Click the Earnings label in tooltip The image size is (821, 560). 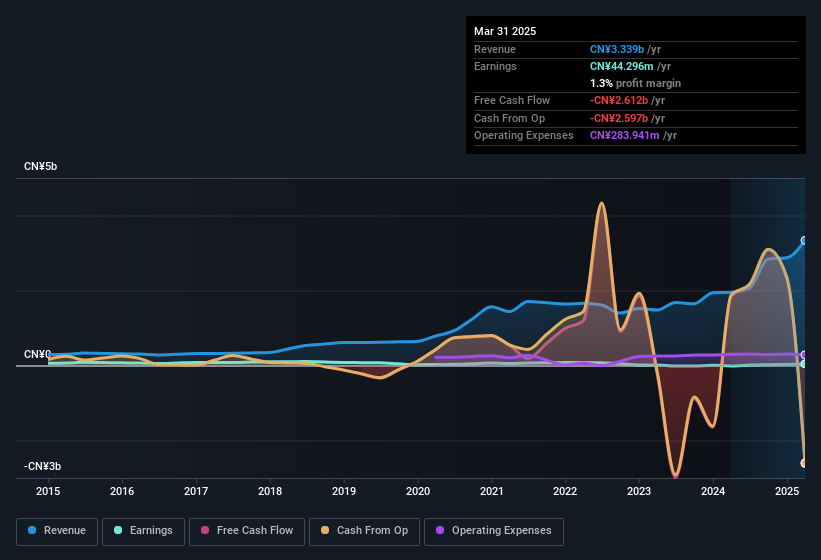click(x=495, y=66)
